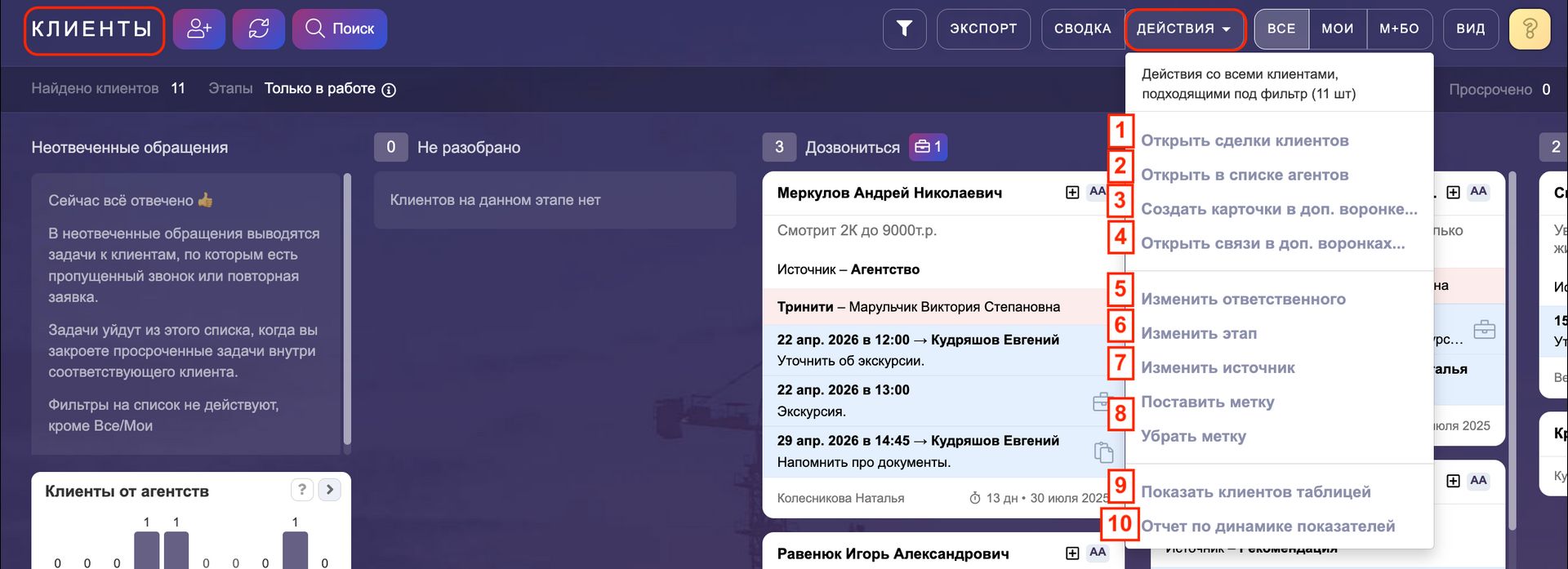The image size is (1568, 569).
Task: Choose 'Показать клиентов таблицей' menu item
Action: [1255, 492]
